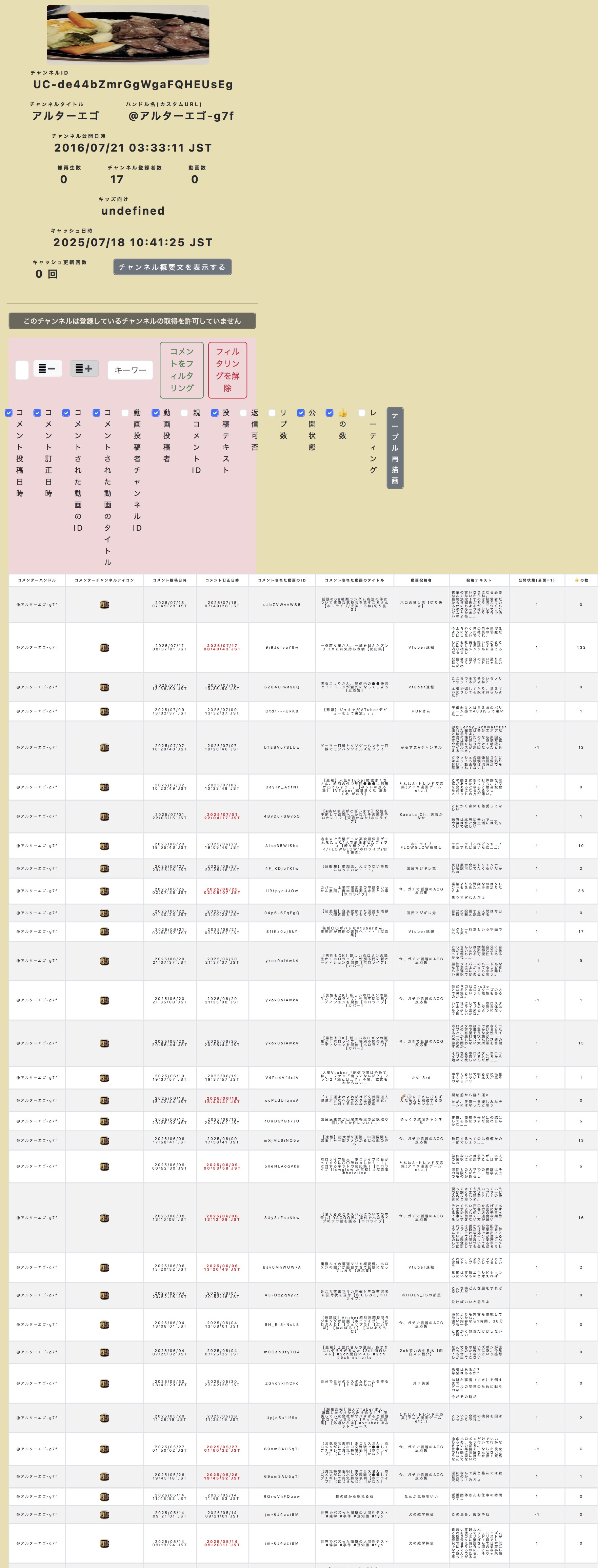Click the list-minus (≣−) icon button

click(47, 368)
